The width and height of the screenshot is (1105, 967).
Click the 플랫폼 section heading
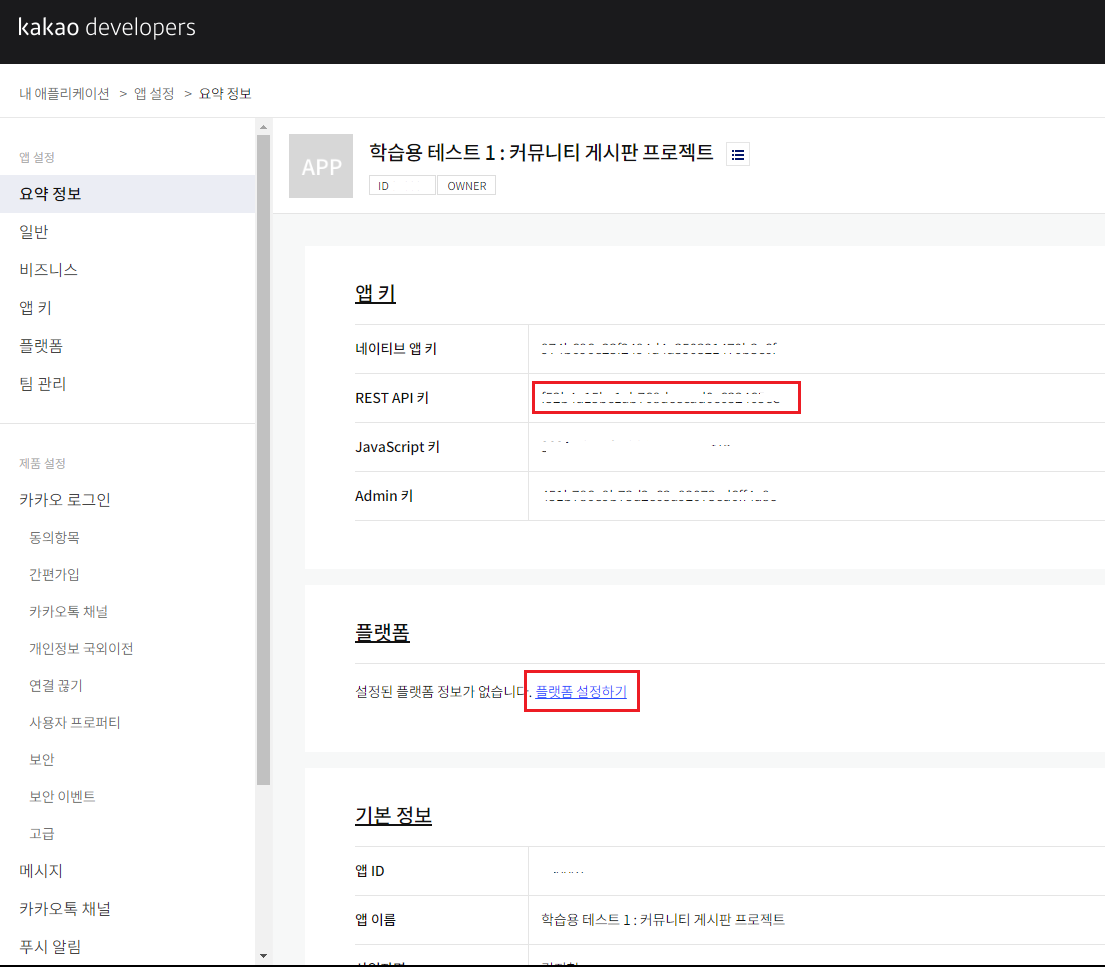[x=383, y=632]
